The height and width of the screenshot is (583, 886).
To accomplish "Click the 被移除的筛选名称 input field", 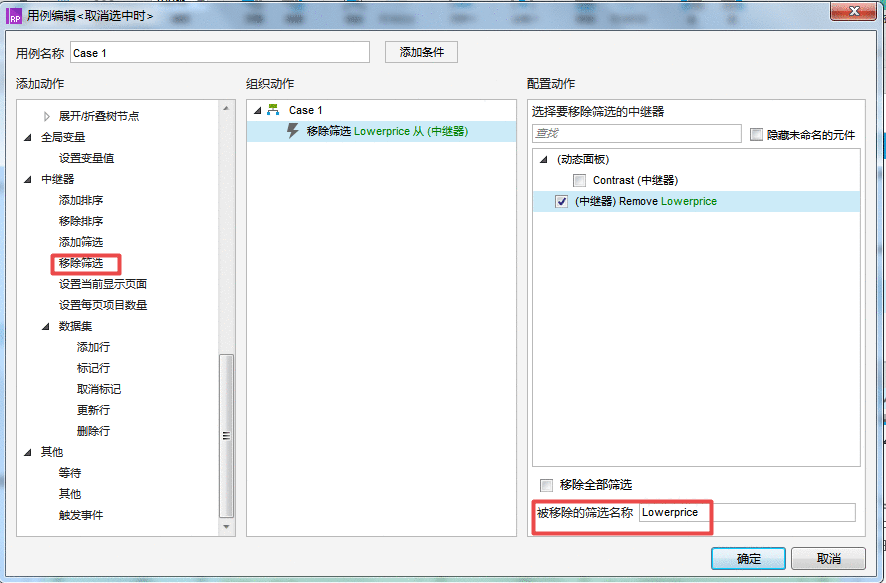I will (x=747, y=512).
